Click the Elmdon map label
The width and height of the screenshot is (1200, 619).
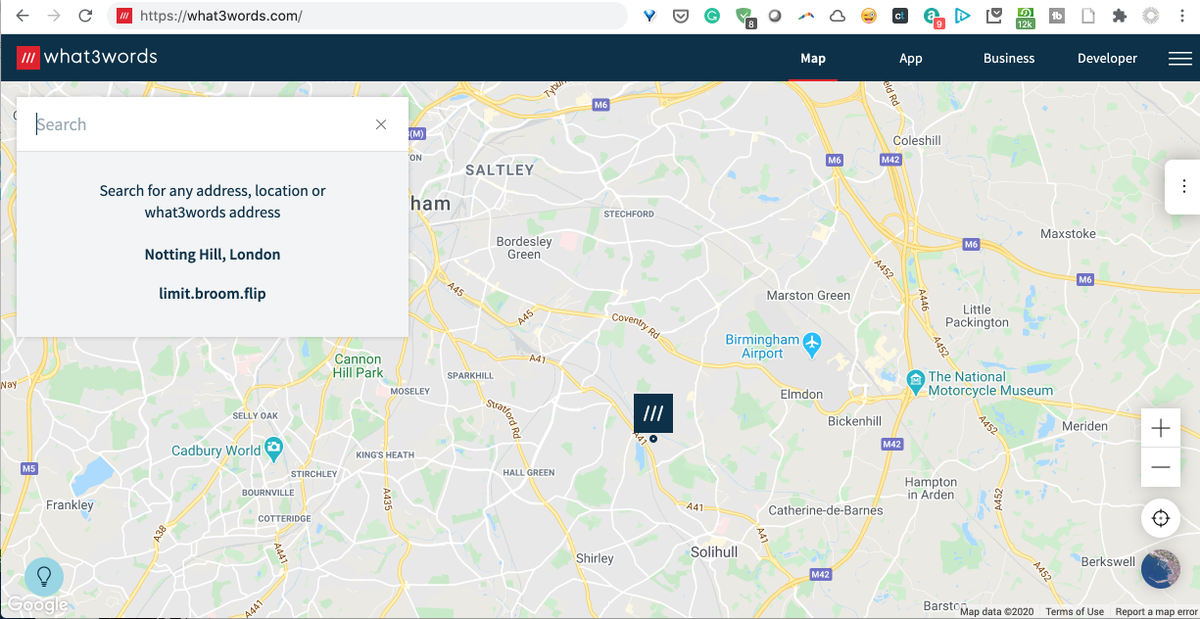point(801,395)
